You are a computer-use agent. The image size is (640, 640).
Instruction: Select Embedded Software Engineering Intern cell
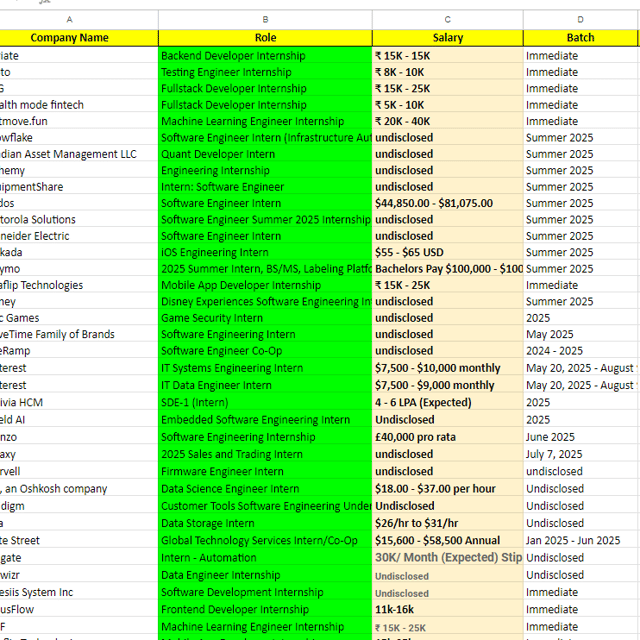coord(265,420)
